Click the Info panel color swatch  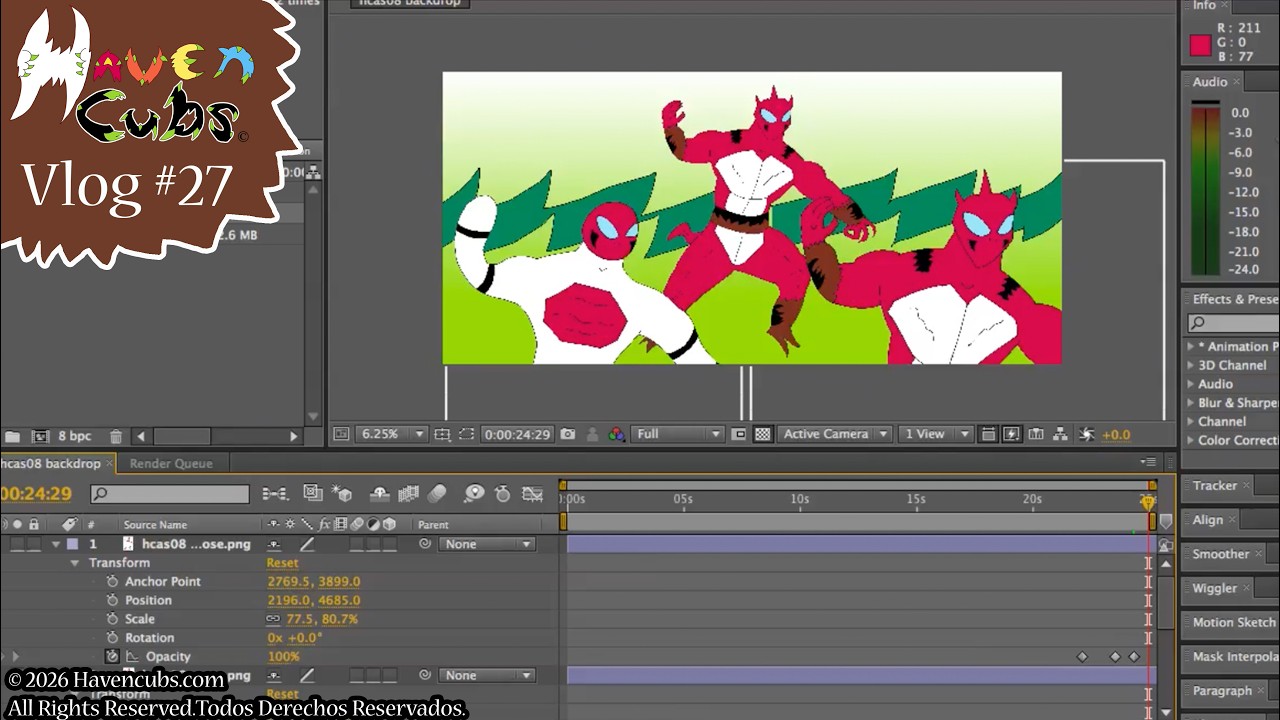(x=1200, y=44)
